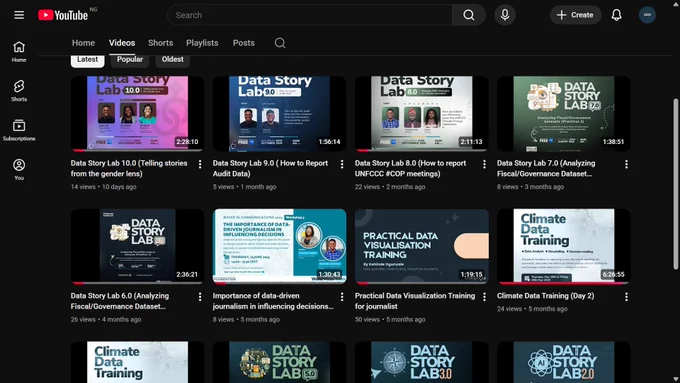Open Data Story Lab 8.0 video title
The width and height of the screenshot is (680, 383).
click(410, 168)
